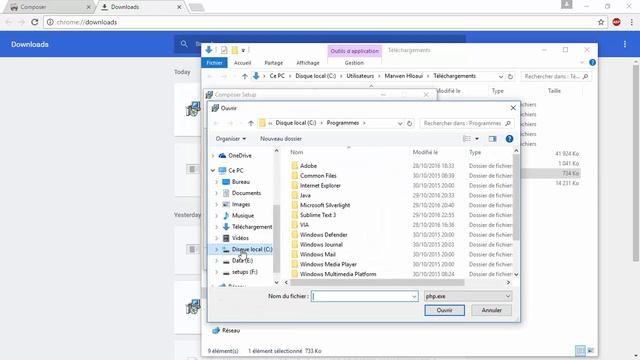
Task: Click Disque local (C:) in Ouvrir breadcrumb
Action: (x=296, y=123)
